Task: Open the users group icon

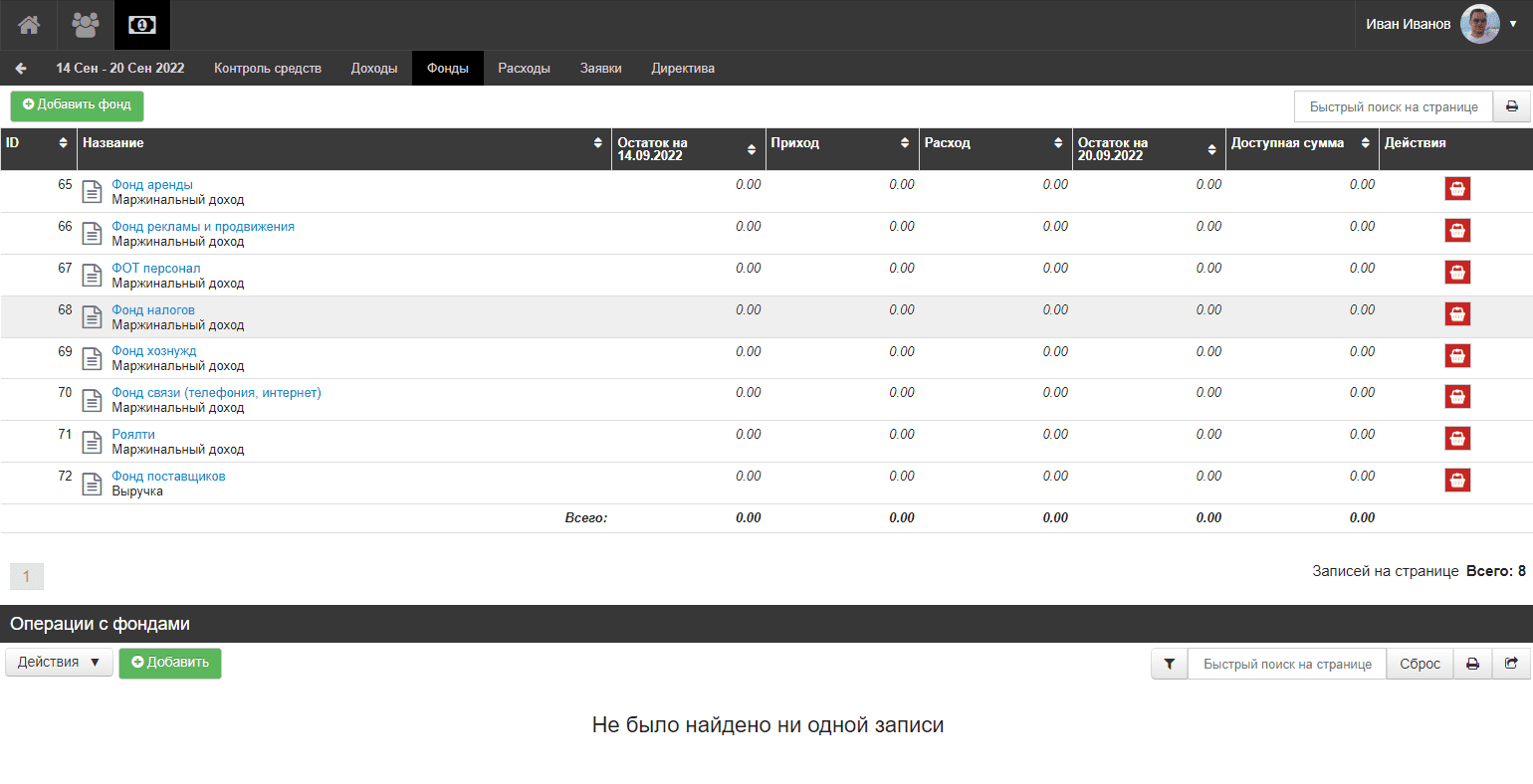Action: pos(86,25)
